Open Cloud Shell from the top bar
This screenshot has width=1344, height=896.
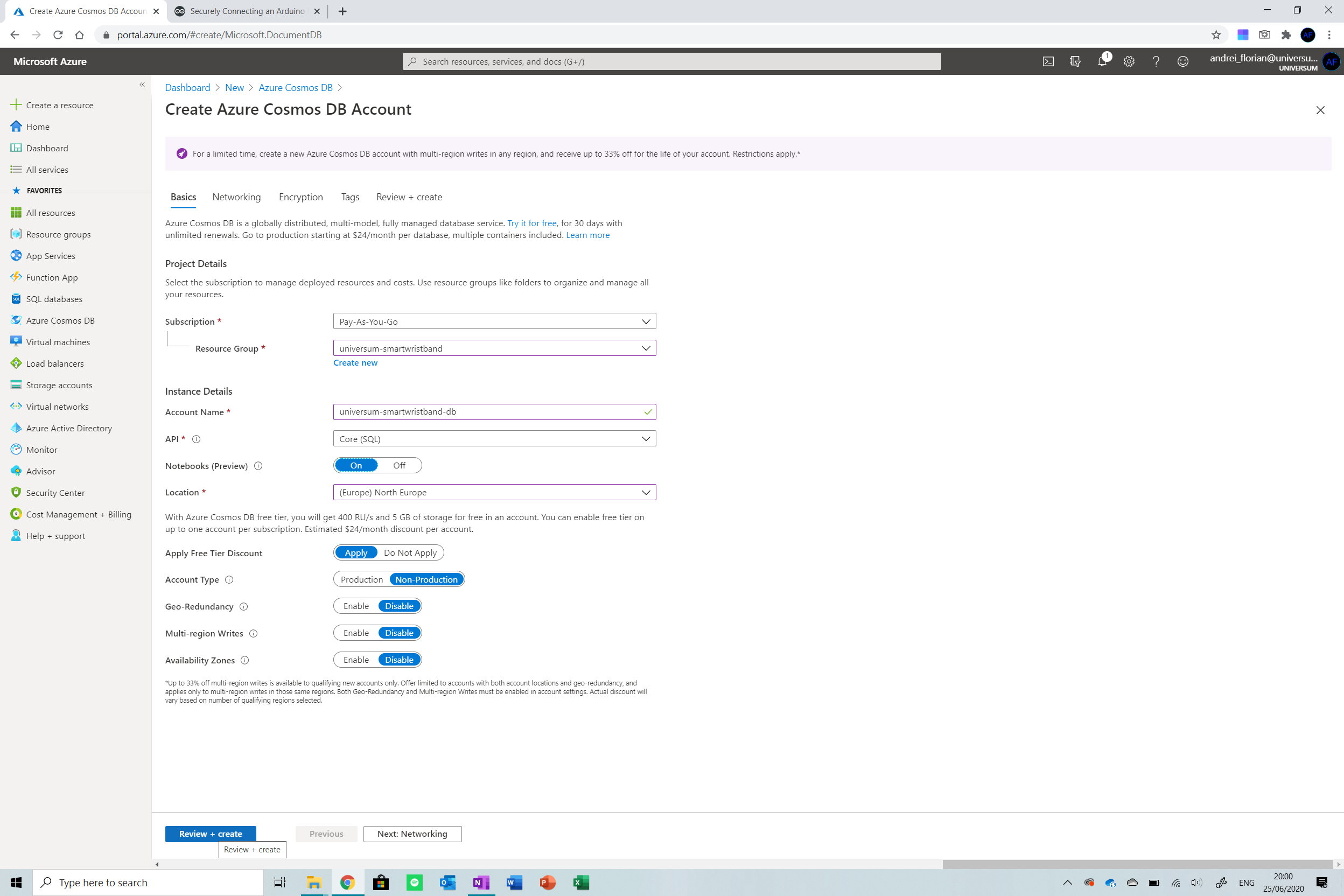1048,61
